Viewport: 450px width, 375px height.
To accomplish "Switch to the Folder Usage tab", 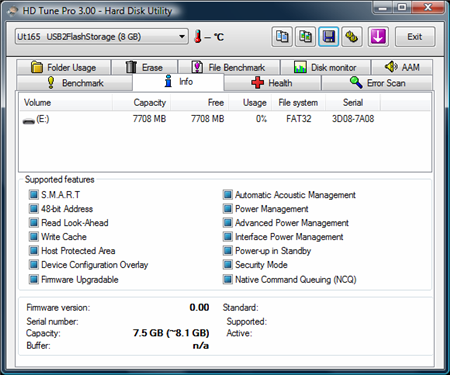I will [63, 67].
